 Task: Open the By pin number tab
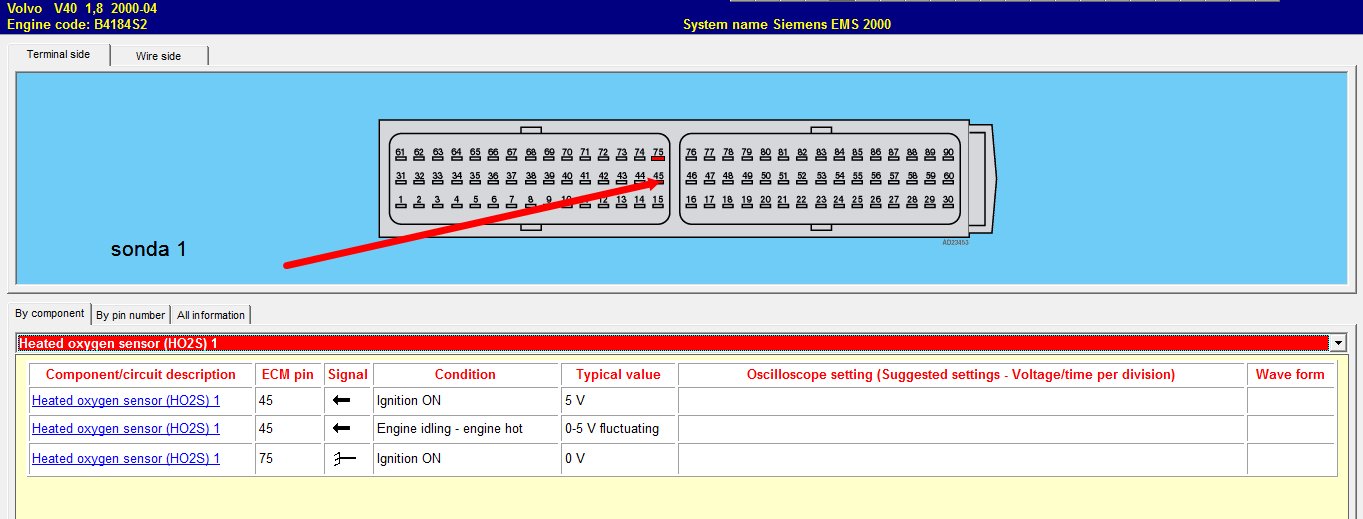[x=130, y=315]
